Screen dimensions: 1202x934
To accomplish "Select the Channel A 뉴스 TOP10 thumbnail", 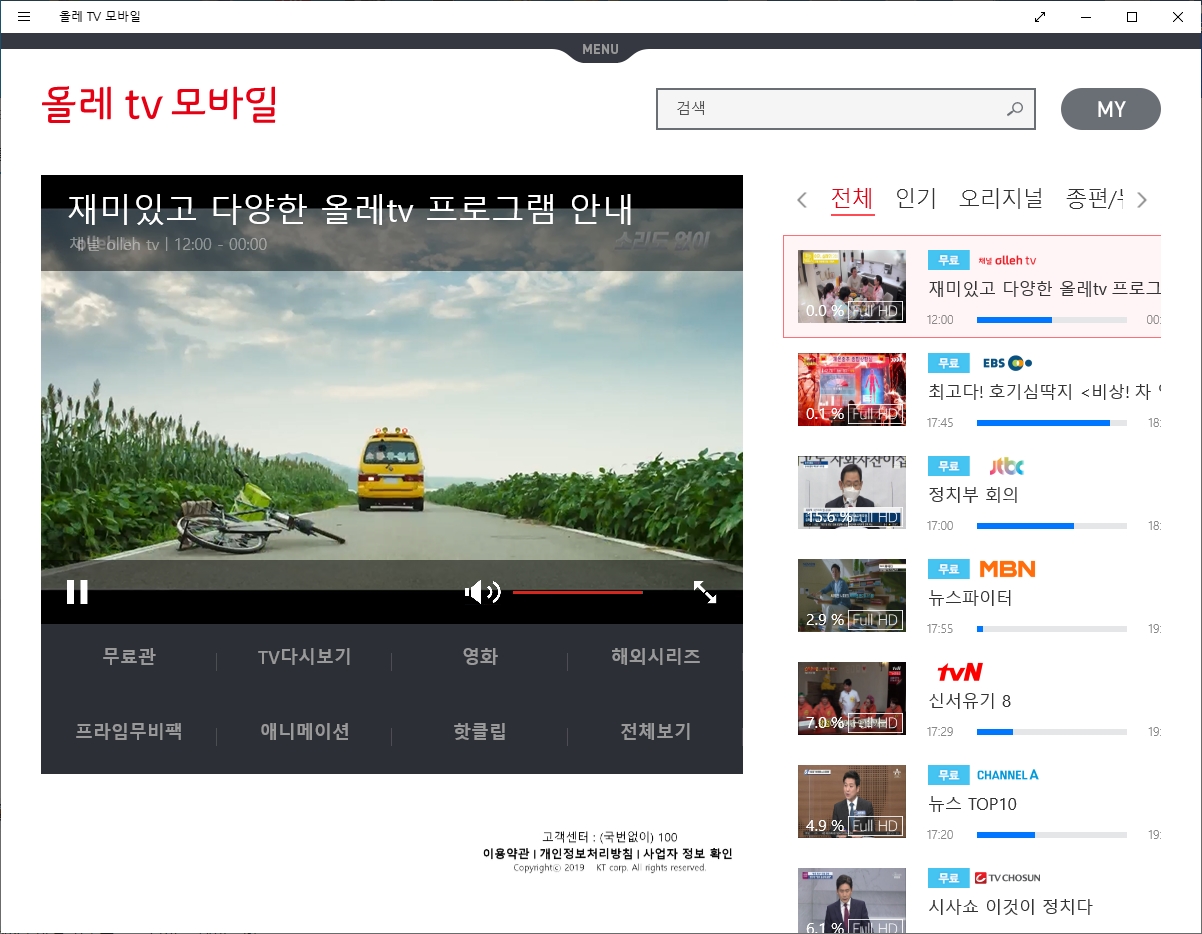I will pyautogui.click(x=852, y=801).
